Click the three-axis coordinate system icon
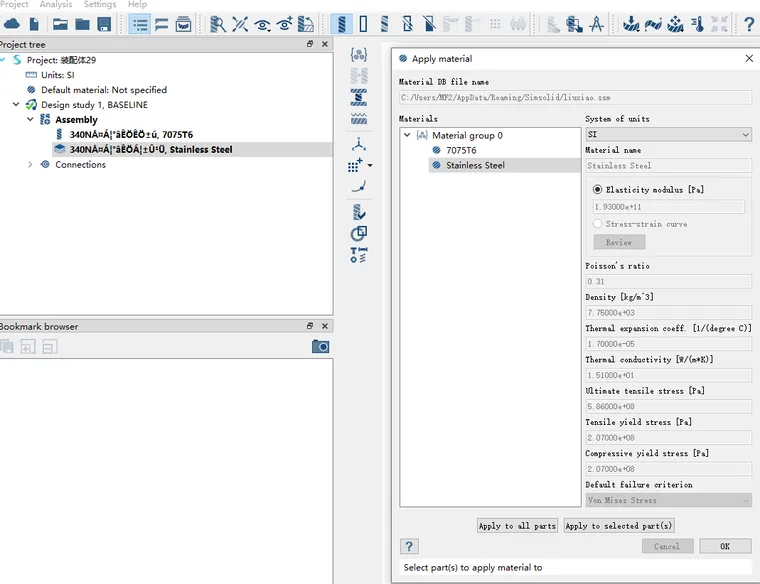Image resolution: width=760 pixels, height=584 pixels. tap(359, 144)
